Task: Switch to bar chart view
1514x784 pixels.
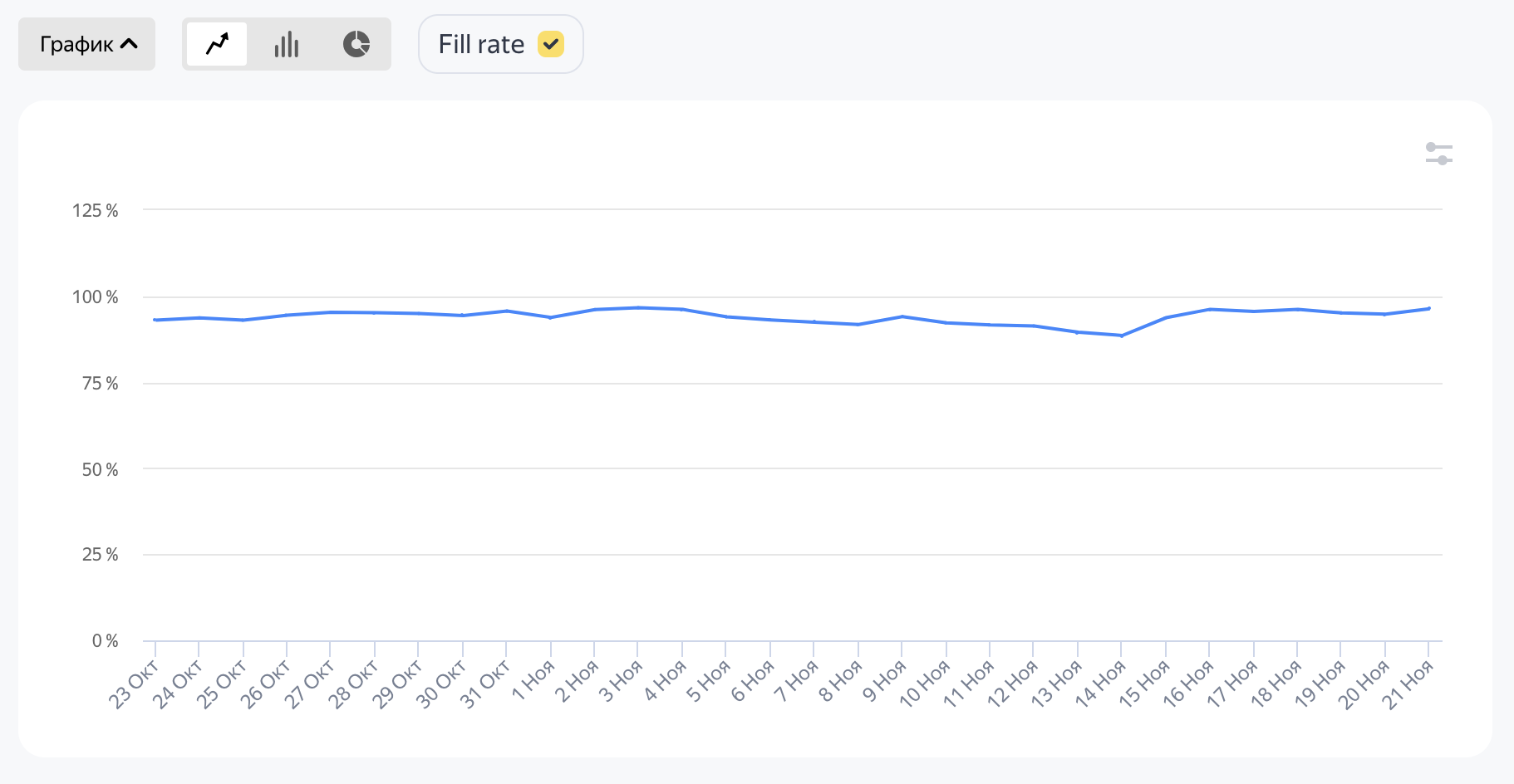Action: (287, 44)
